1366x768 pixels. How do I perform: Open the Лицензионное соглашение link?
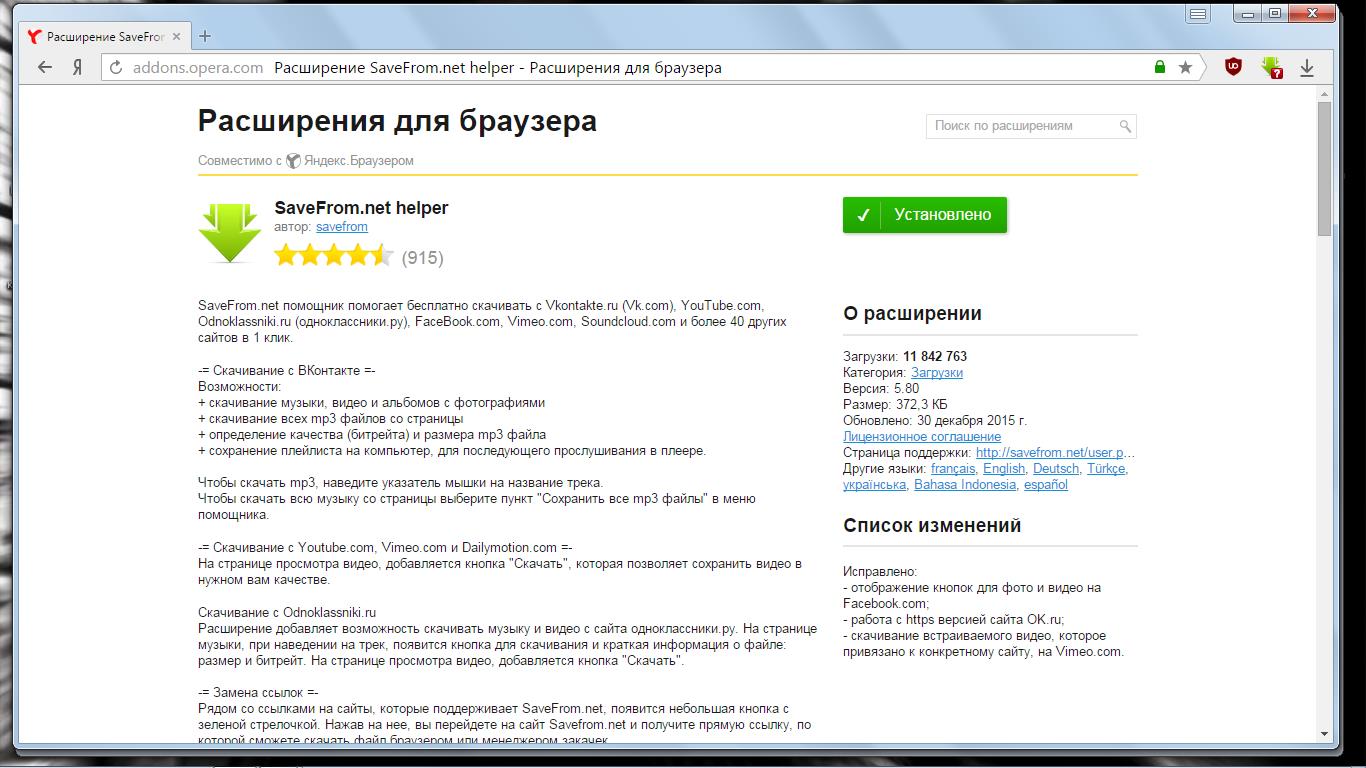point(922,436)
